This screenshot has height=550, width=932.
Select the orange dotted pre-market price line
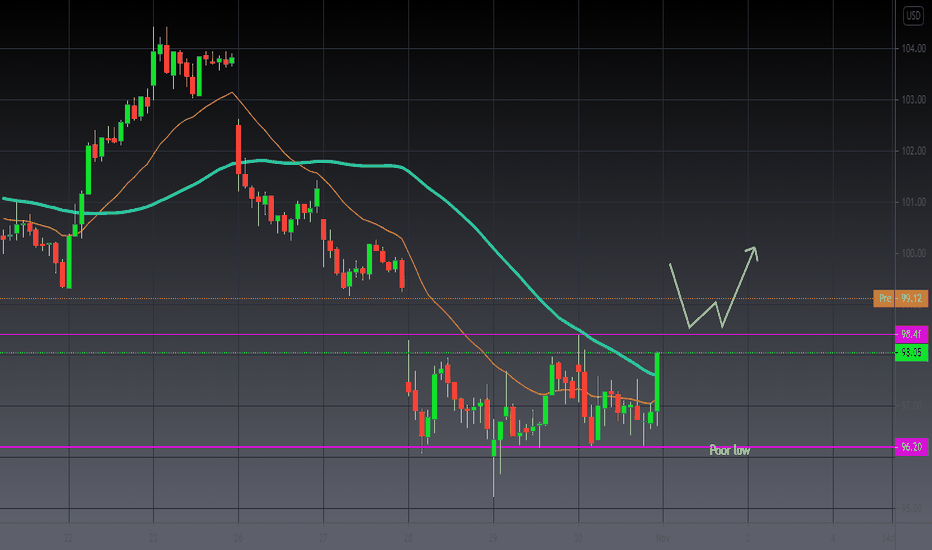[x=436, y=298]
